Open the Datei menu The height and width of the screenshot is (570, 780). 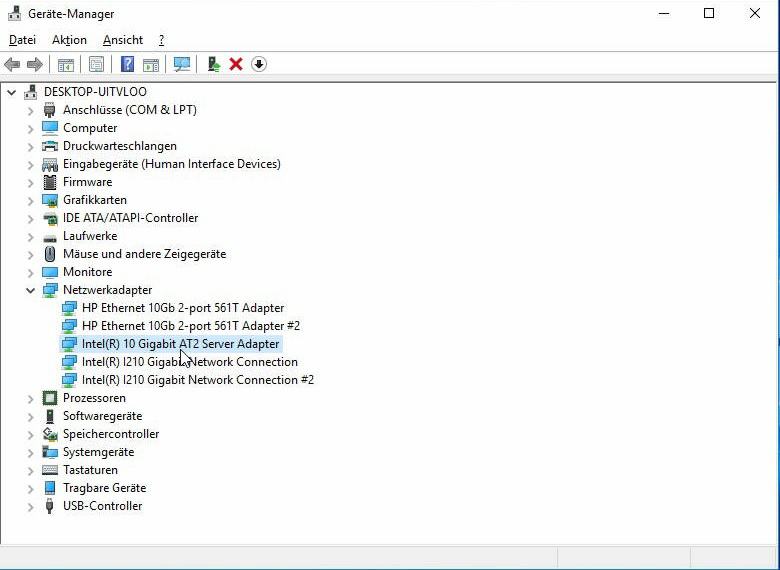(22, 40)
